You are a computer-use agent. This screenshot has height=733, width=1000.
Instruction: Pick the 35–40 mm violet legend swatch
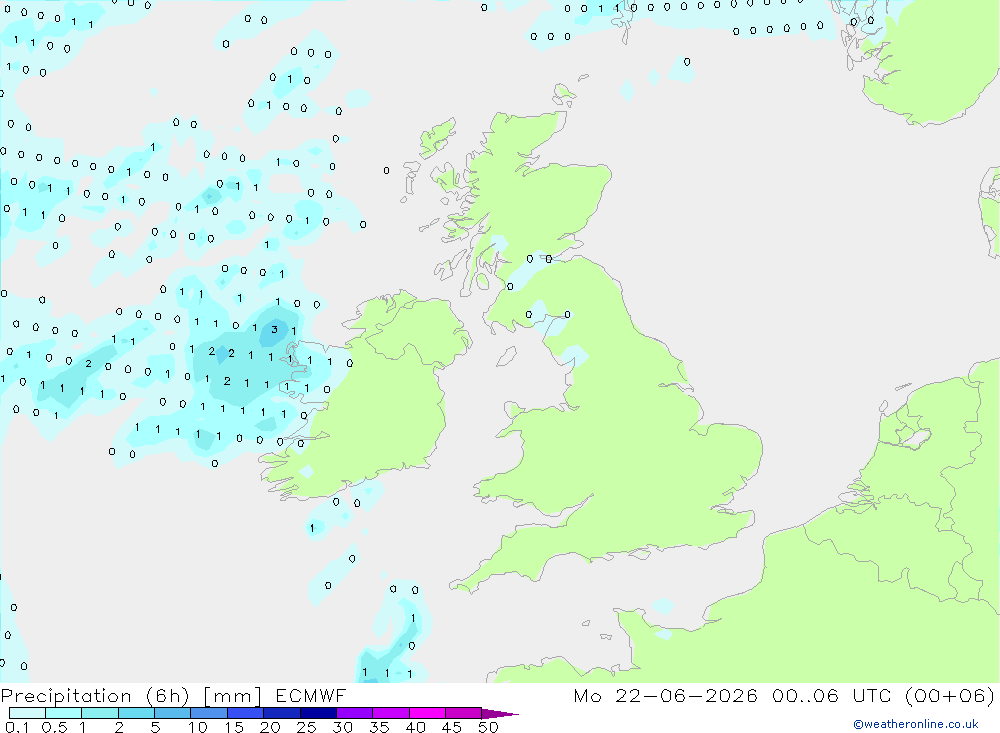click(390, 713)
